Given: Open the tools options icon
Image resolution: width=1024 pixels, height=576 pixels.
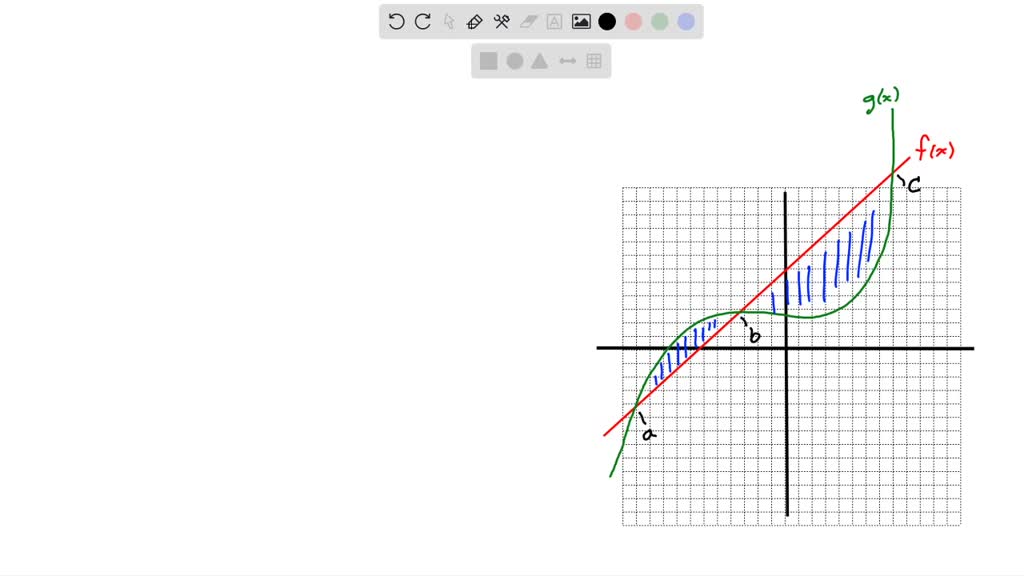Looking at the screenshot, I should point(500,21).
